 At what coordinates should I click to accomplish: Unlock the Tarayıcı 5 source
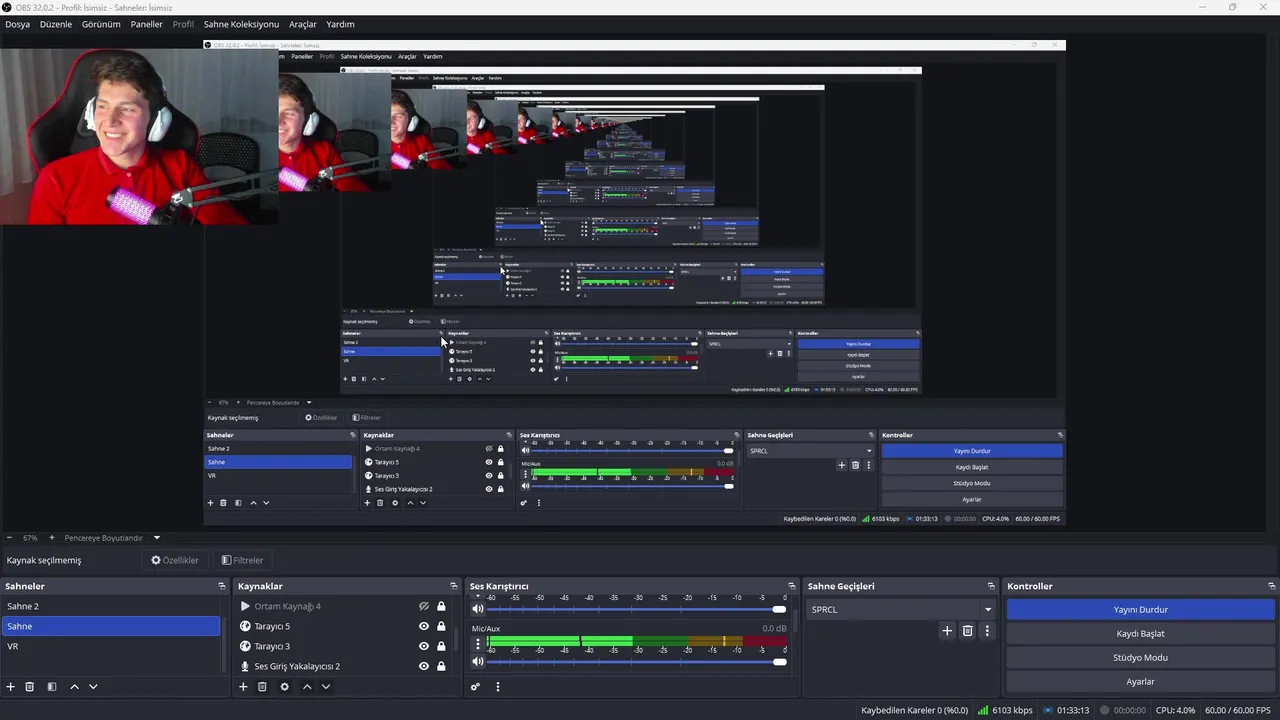(x=441, y=626)
